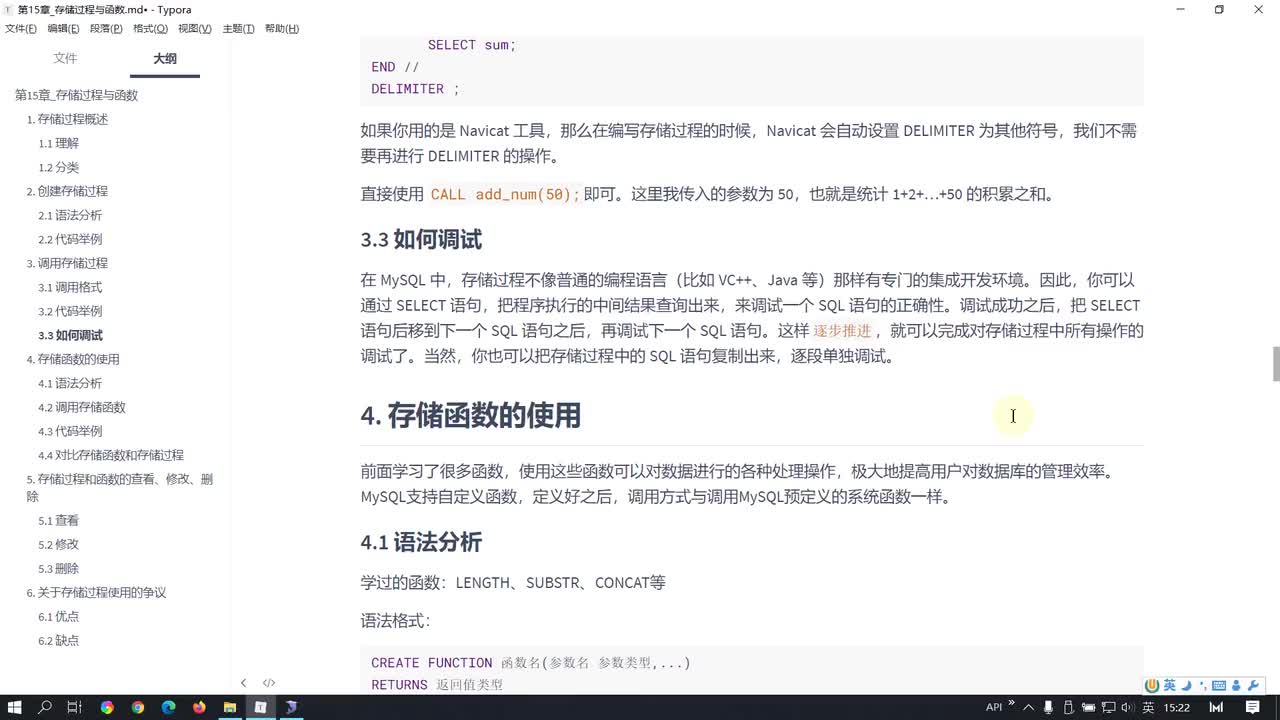Jump to outline item 2. 创建存储过程
Viewport: 1280px width, 720px height.
tap(67, 191)
